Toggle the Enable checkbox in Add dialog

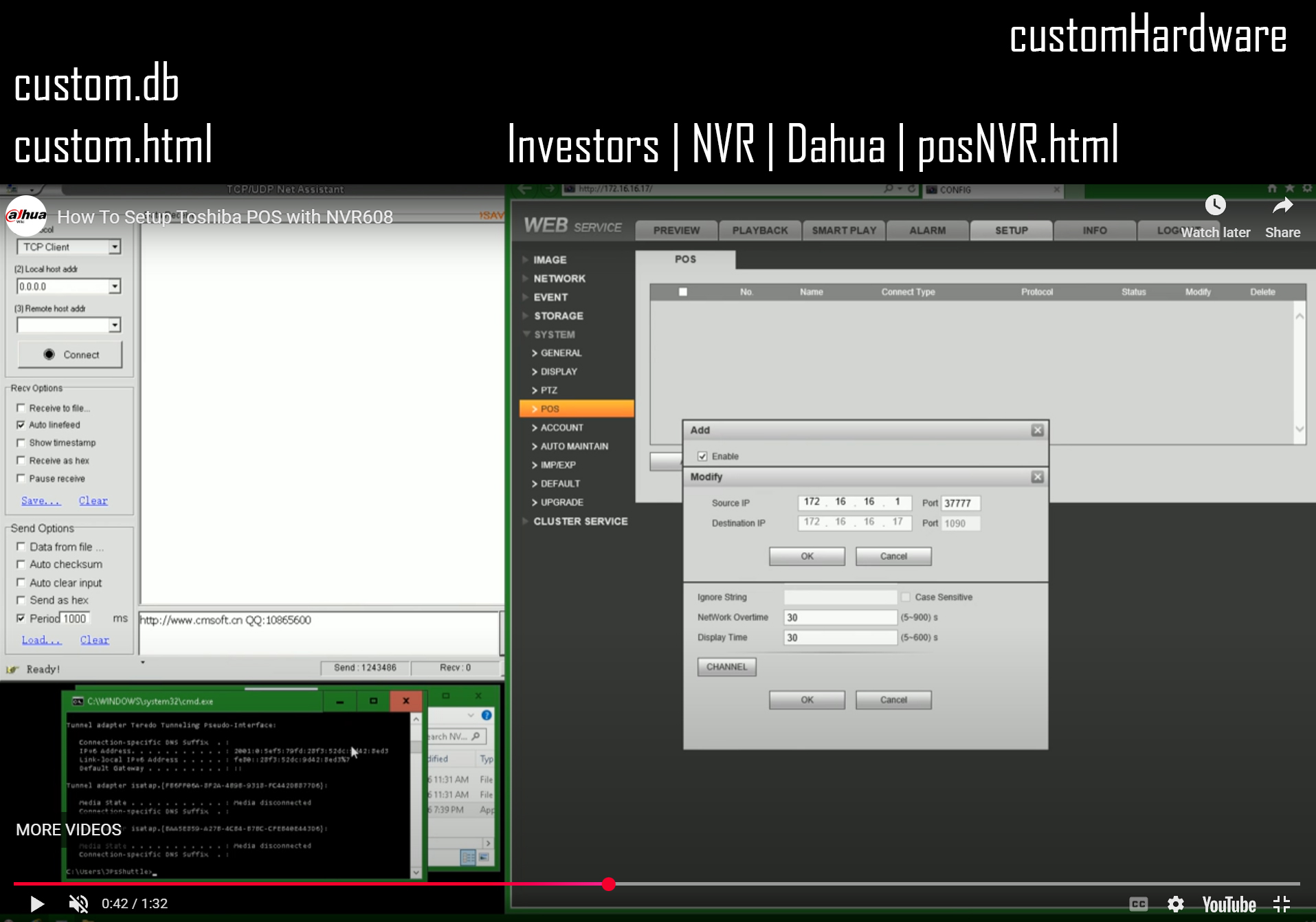point(702,457)
